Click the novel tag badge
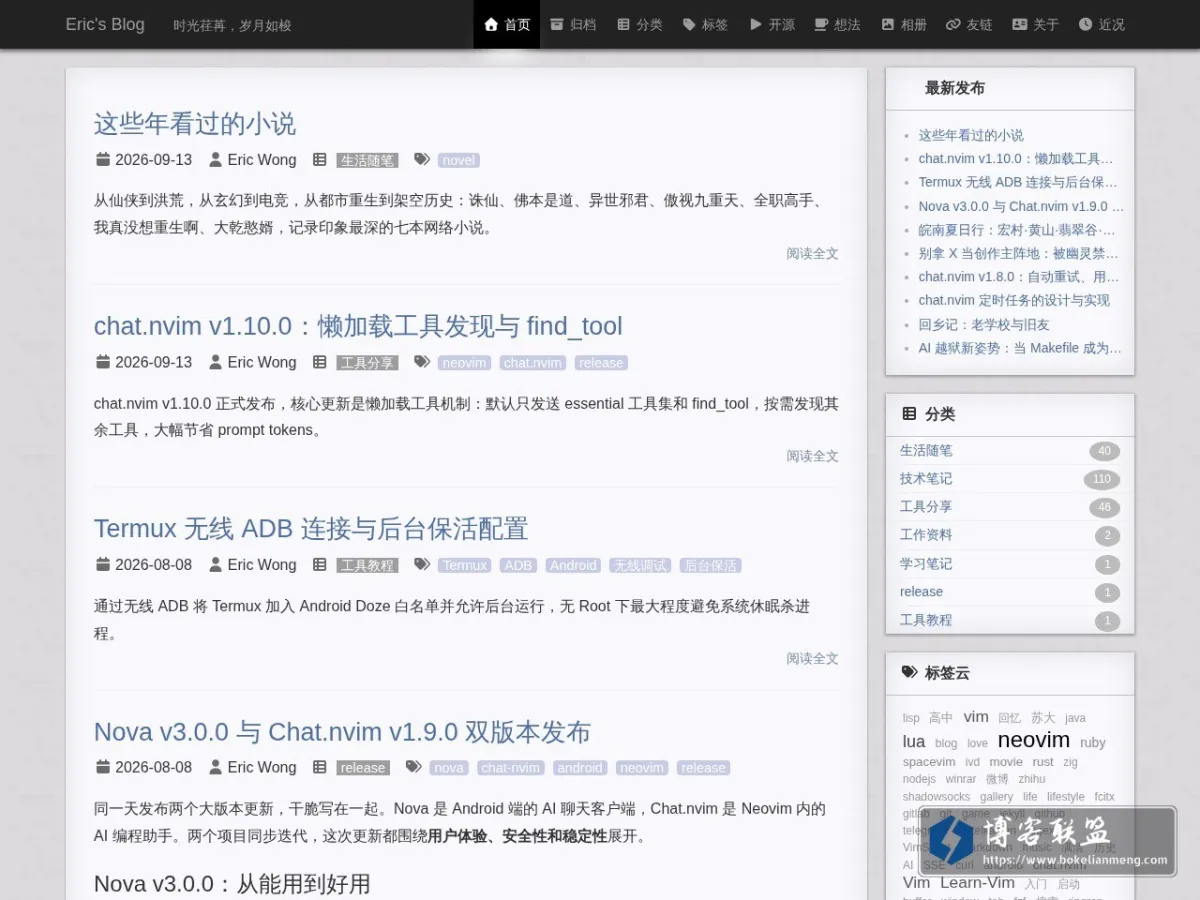This screenshot has height=900, width=1200. pyautogui.click(x=459, y=160)
